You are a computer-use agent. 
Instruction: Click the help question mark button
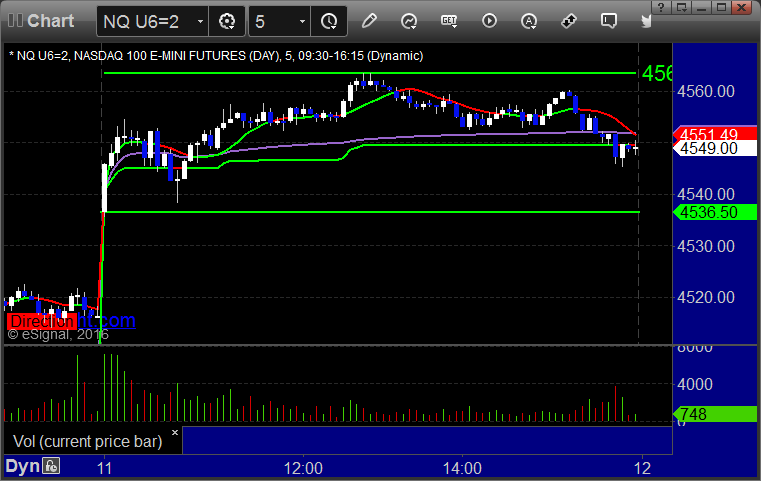tap(661, 7)
